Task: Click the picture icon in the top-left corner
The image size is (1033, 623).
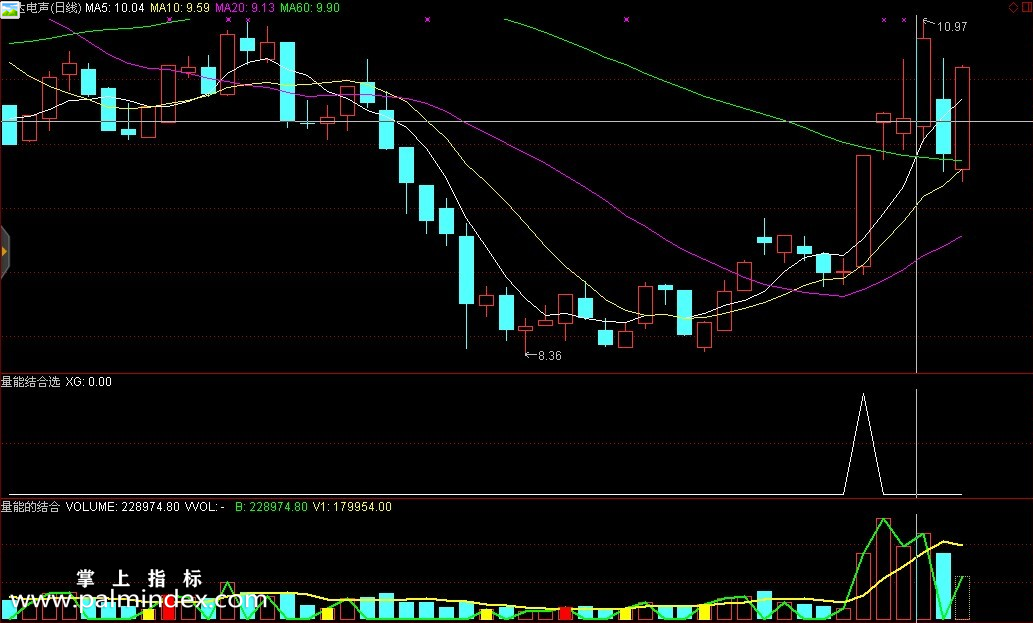Action: pyautogui.click(x=9, y=9)
